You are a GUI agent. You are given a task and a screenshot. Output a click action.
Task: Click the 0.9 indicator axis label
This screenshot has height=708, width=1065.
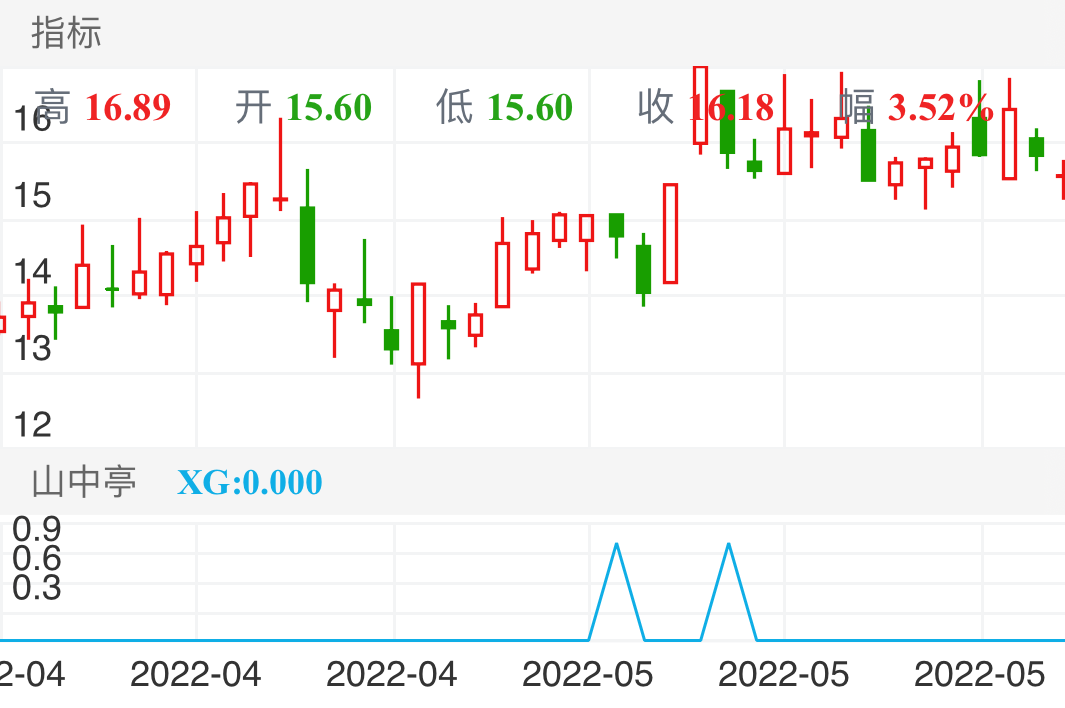coord(37,528)
